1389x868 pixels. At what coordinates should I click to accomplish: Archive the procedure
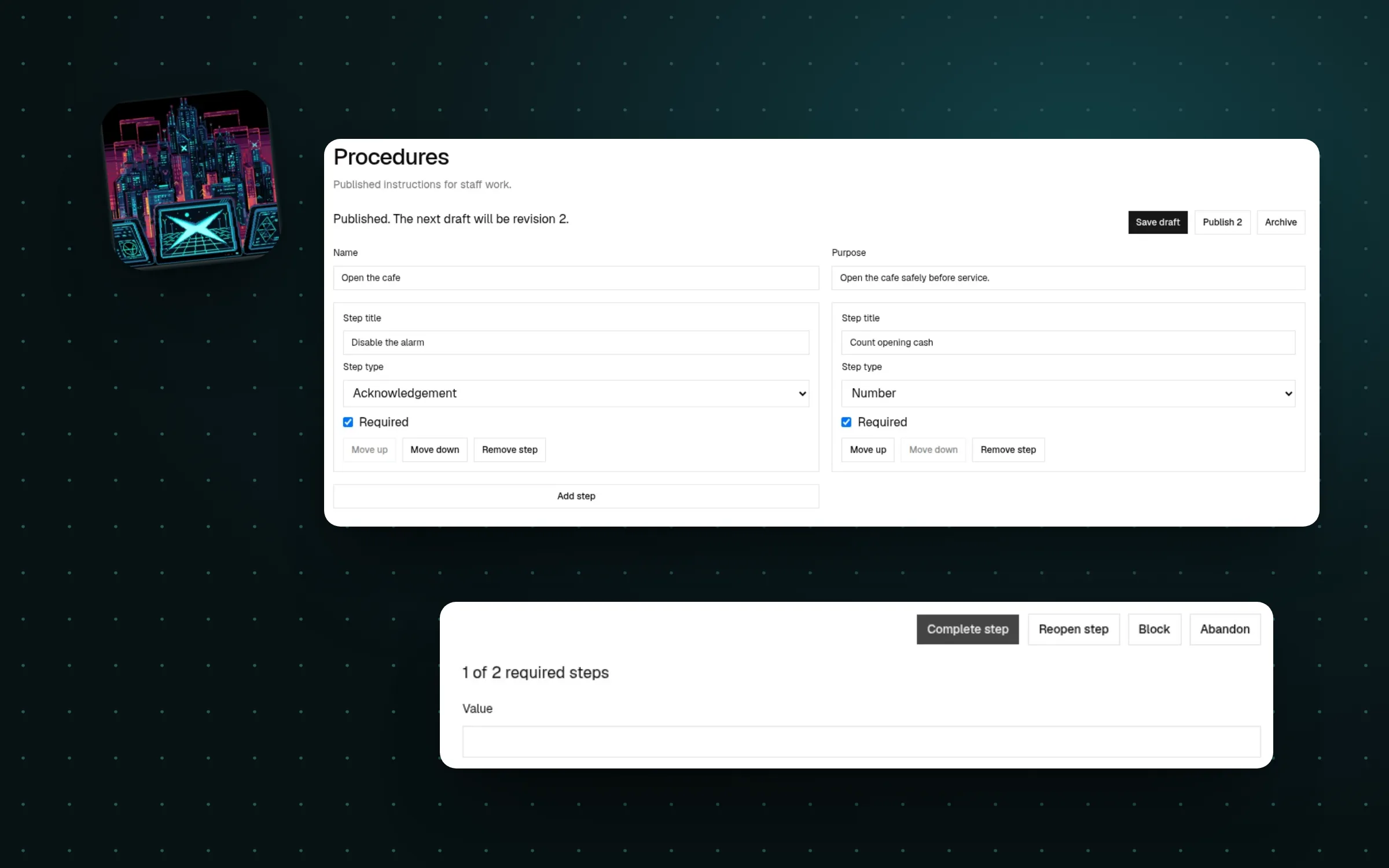pos(1281,222)
